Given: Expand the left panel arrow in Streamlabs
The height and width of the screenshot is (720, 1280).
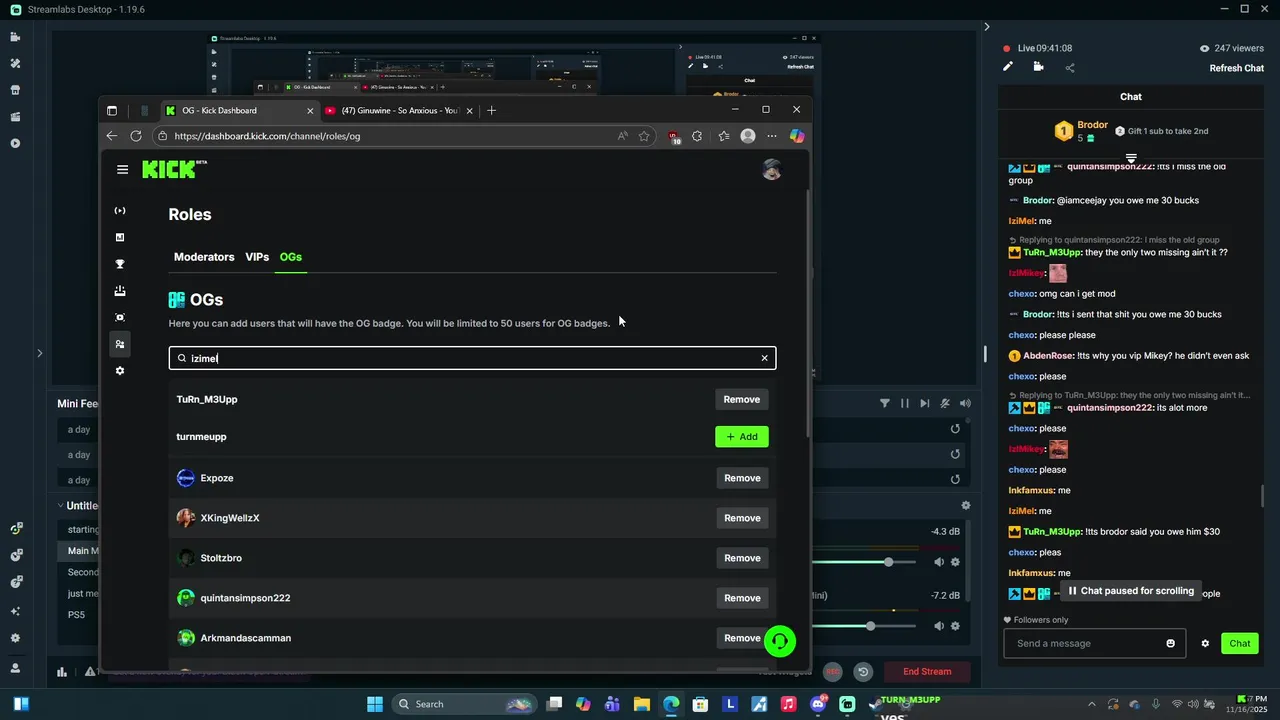Looking at the screenshot, I should [x=40, y=353].
